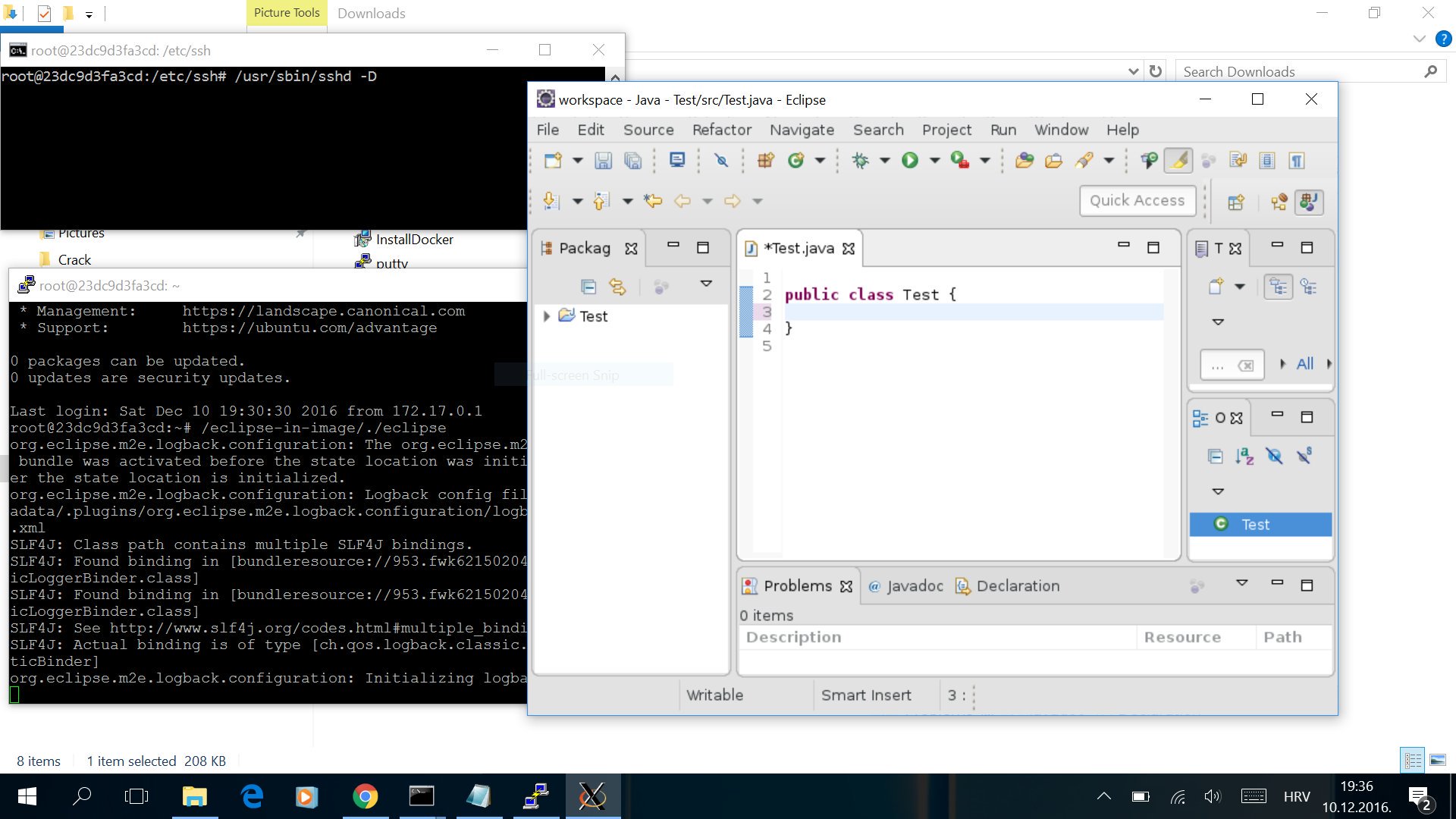Image resolution: width=1456 pixels, height=819 pixels.
Task: Toggle Scheduled view in Task List
Action: 1309,287
